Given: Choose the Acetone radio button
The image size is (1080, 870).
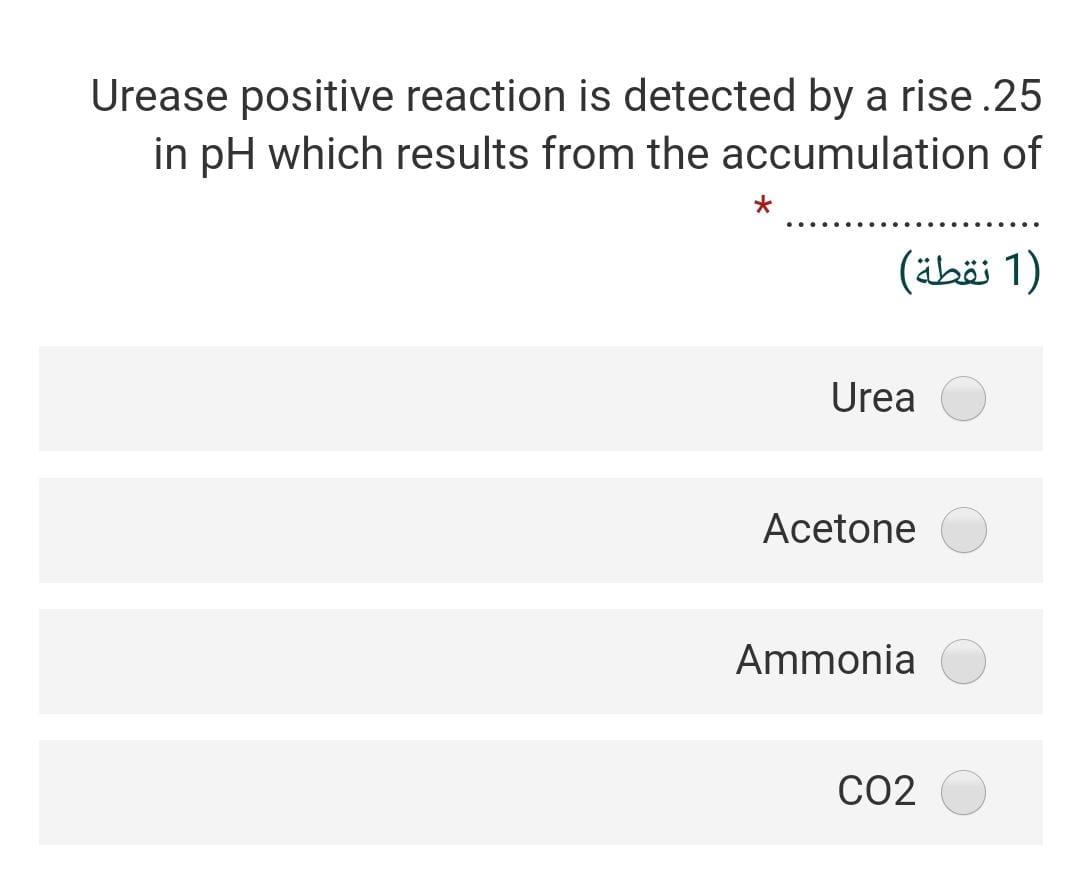Looking at the screenshot, I should tap(965, 530).
